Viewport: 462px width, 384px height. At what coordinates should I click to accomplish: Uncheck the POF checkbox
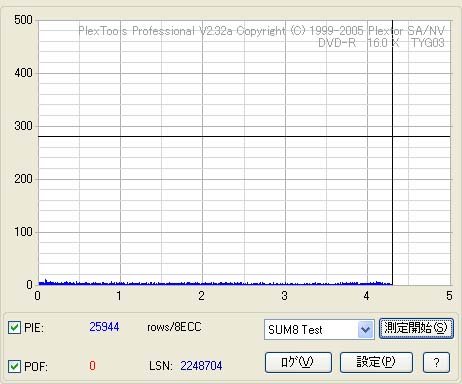(14, 366)
